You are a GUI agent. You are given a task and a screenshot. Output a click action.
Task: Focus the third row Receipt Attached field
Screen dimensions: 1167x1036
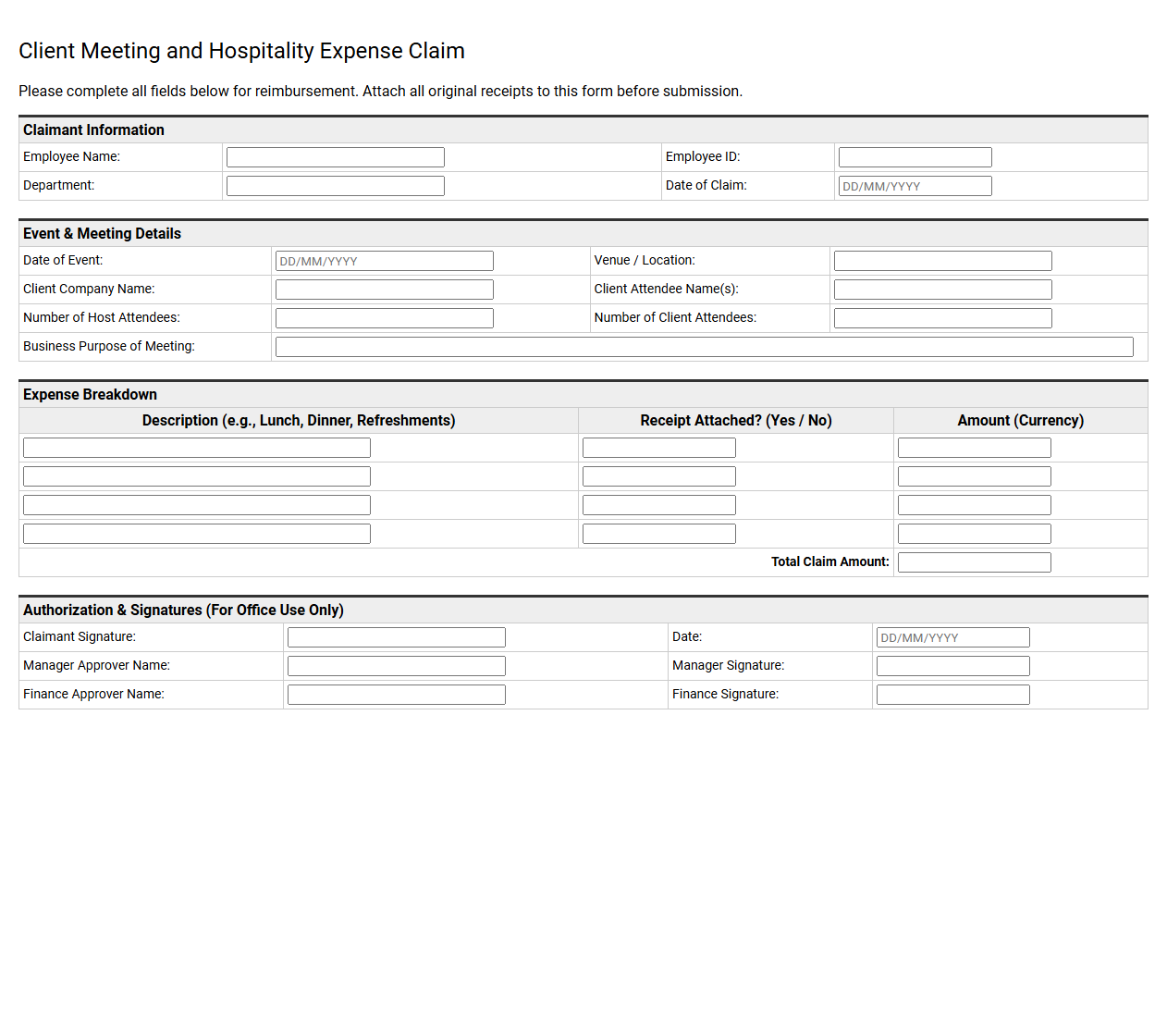pyautogui.click(x=659, y=505)
